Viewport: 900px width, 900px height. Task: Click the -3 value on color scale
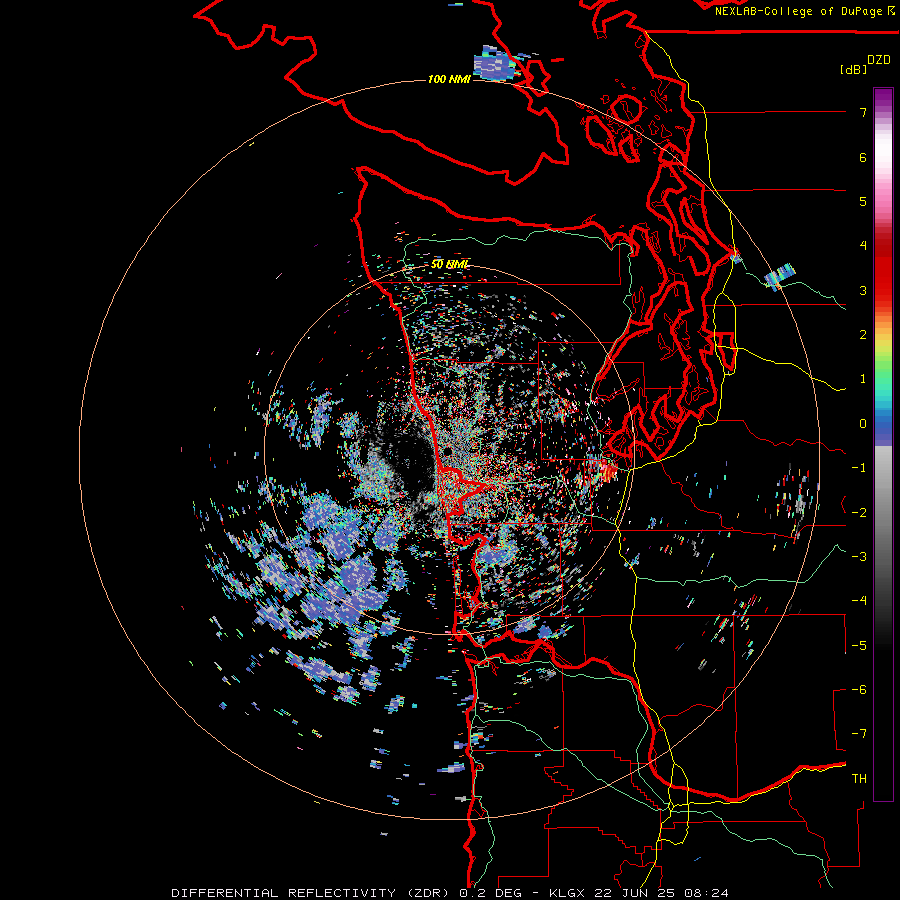coord(859,557)
